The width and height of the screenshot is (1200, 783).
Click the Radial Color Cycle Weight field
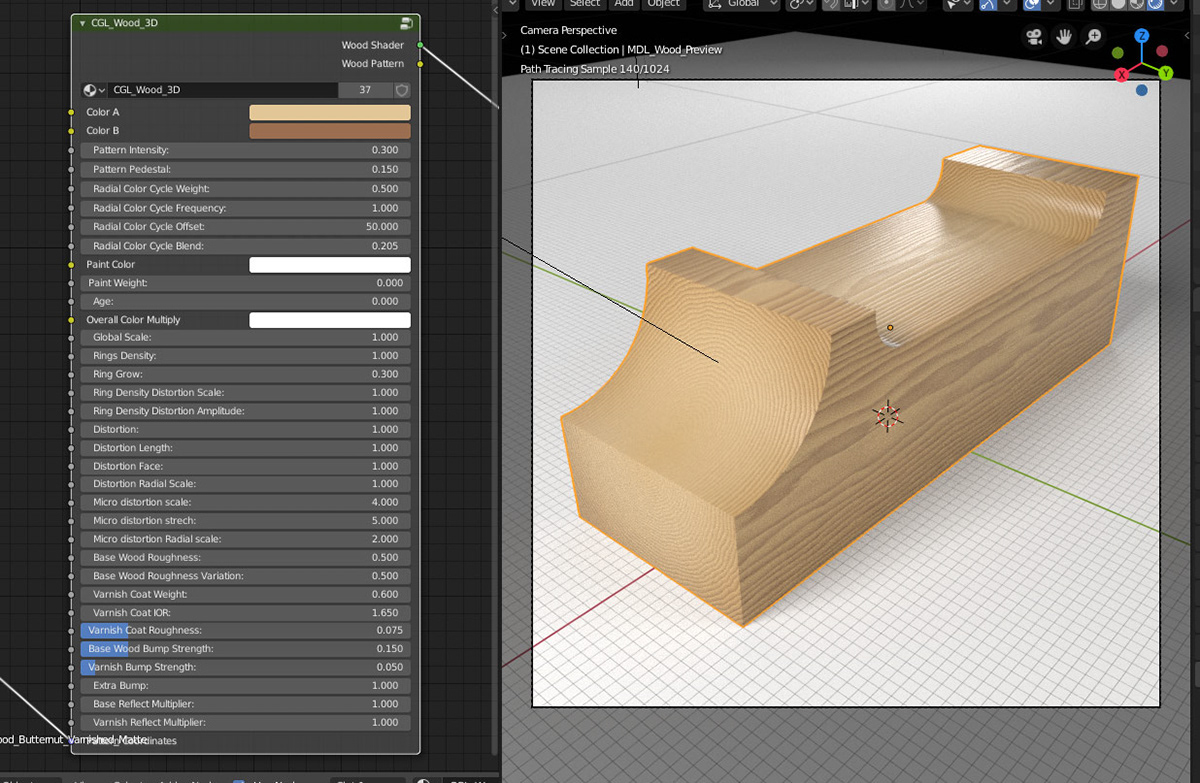tap(245, 189)
